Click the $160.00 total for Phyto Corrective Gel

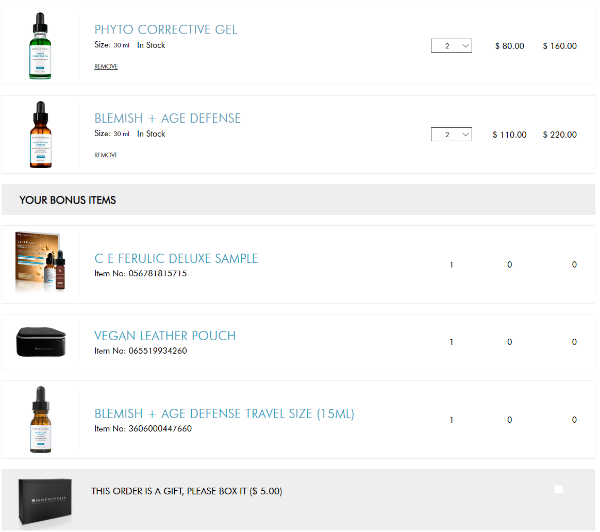pyautogui.click(x=560, y=46)
